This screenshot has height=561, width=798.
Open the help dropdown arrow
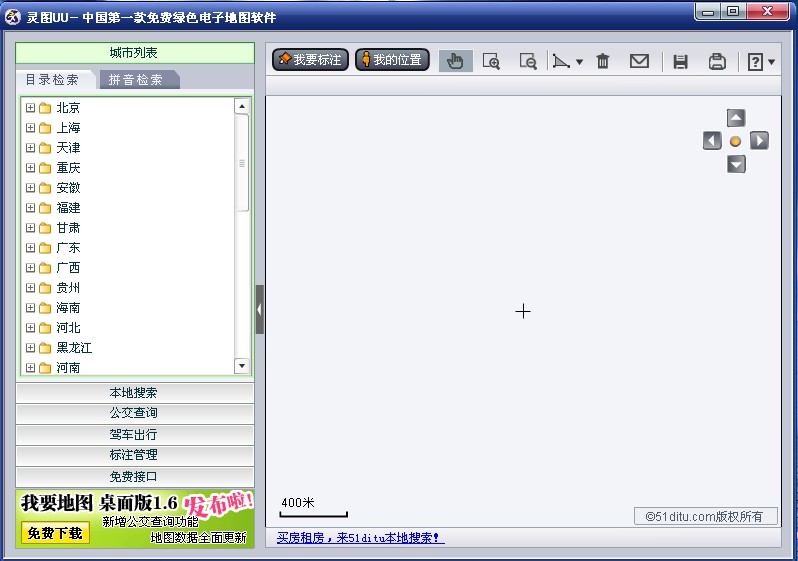tap(772, 62)
